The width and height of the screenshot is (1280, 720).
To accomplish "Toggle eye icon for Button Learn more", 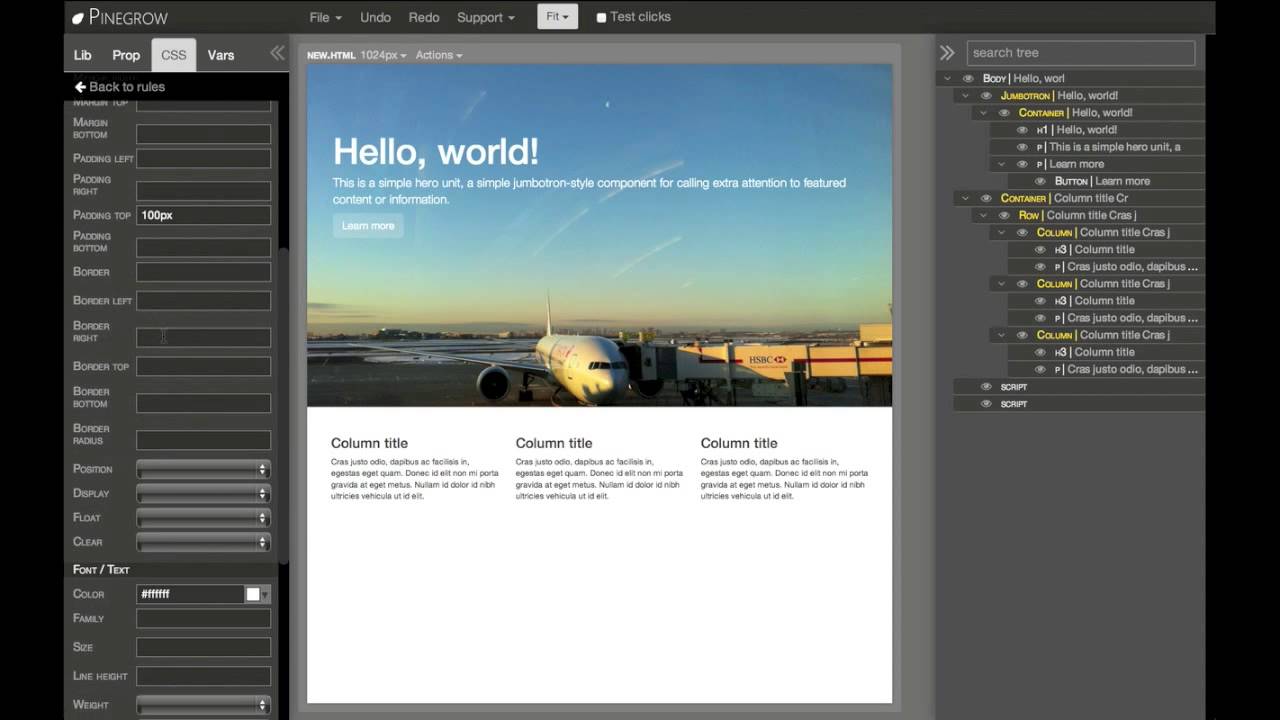I will coord(1040,181).
